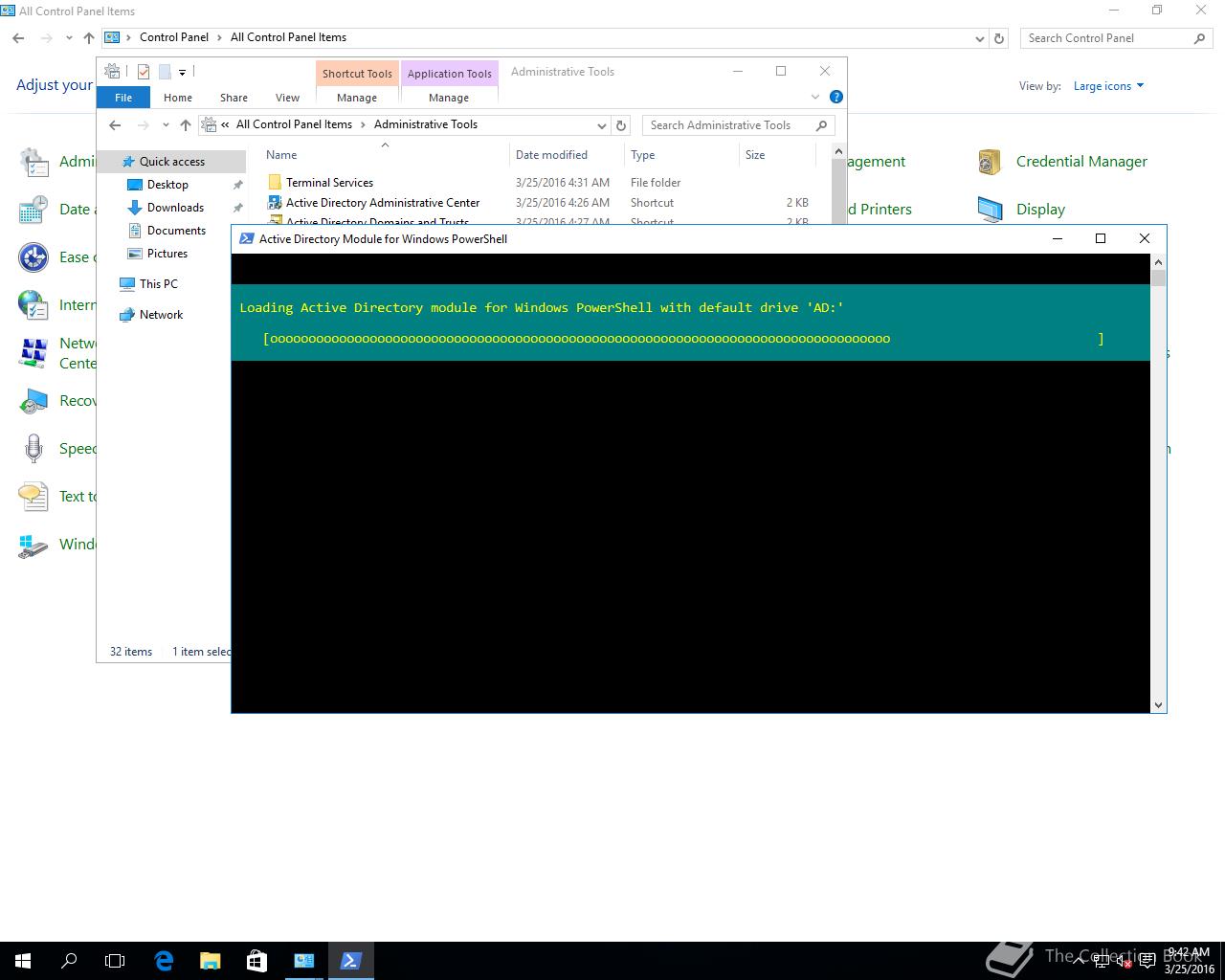Open Start menu on taskbar

[x=23, y=961]
